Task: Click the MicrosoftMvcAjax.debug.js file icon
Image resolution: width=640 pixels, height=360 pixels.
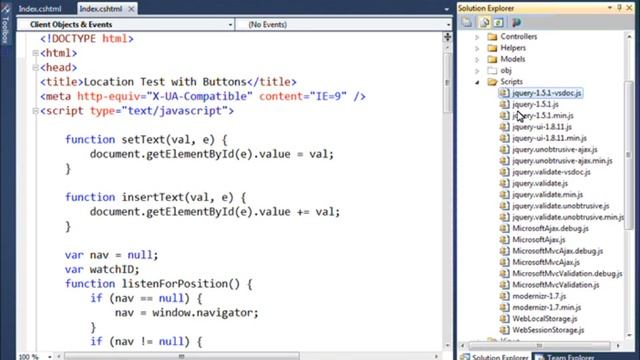Action: (504, 251)
